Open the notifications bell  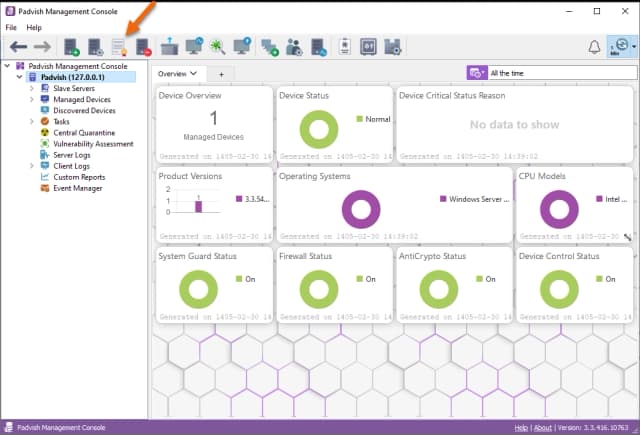coord(594,47)
